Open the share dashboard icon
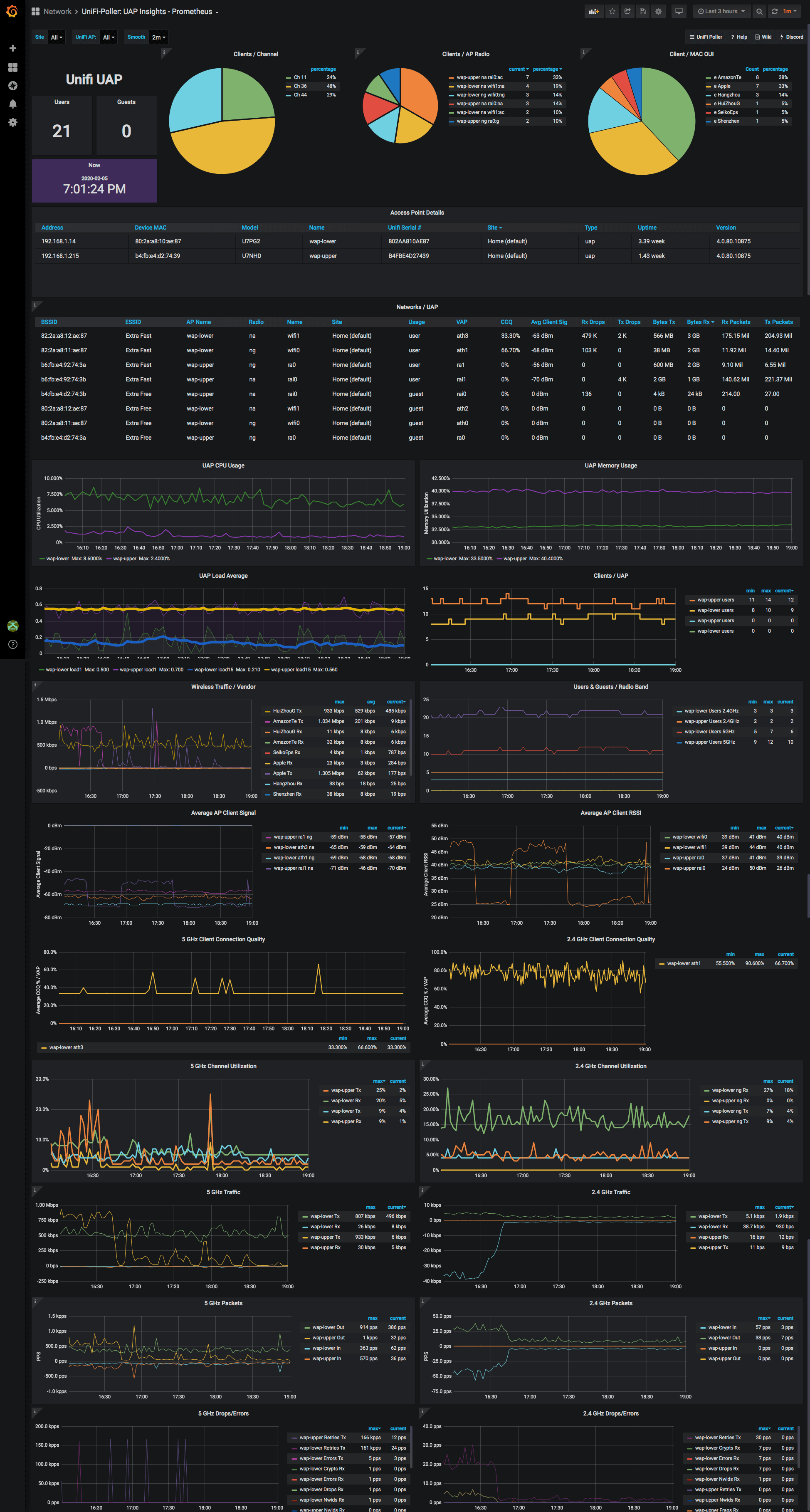810x1512 pixels. click(627, 11)
